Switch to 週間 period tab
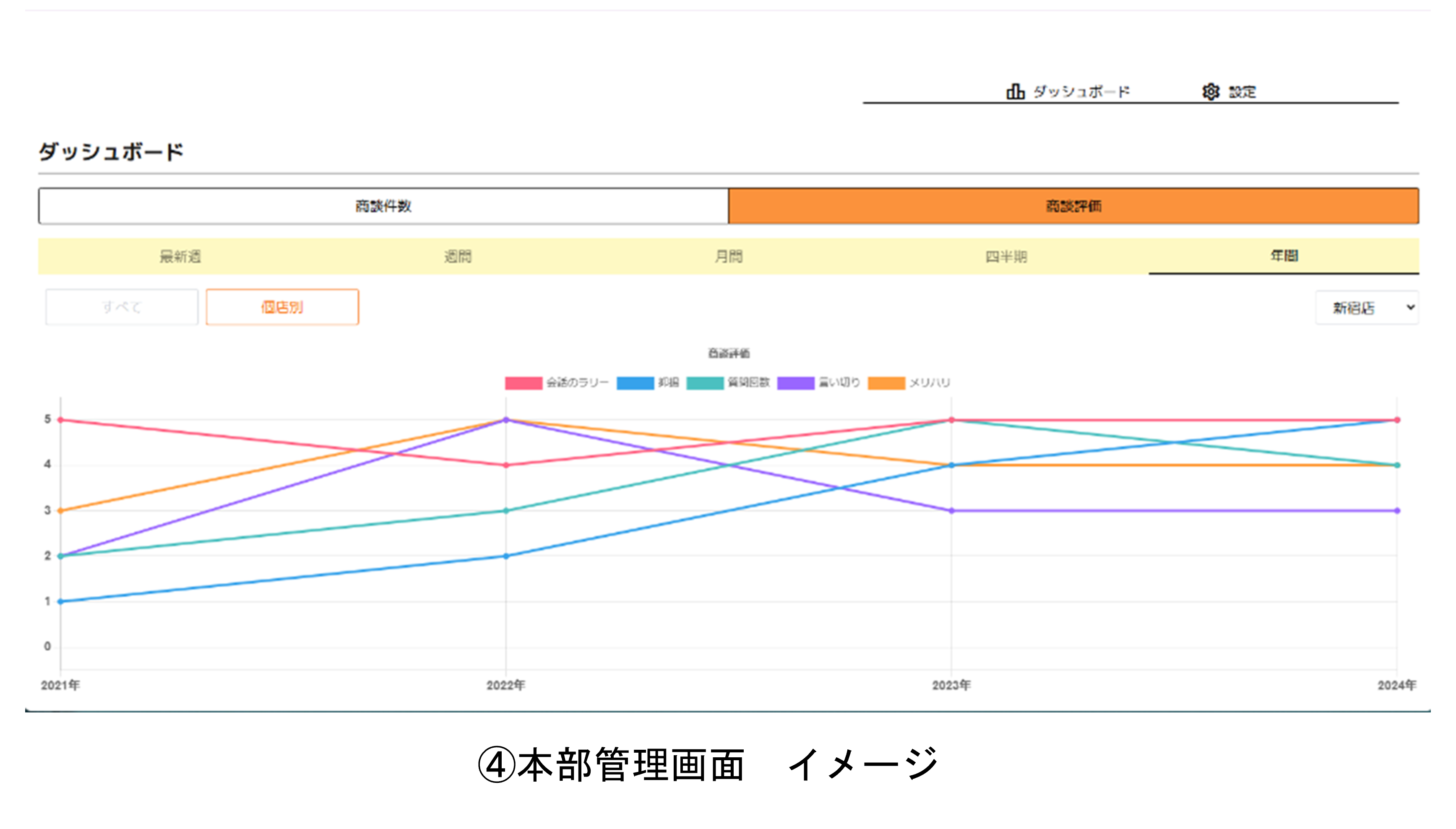The image size is (1456, 829). (x=458, y=256)
